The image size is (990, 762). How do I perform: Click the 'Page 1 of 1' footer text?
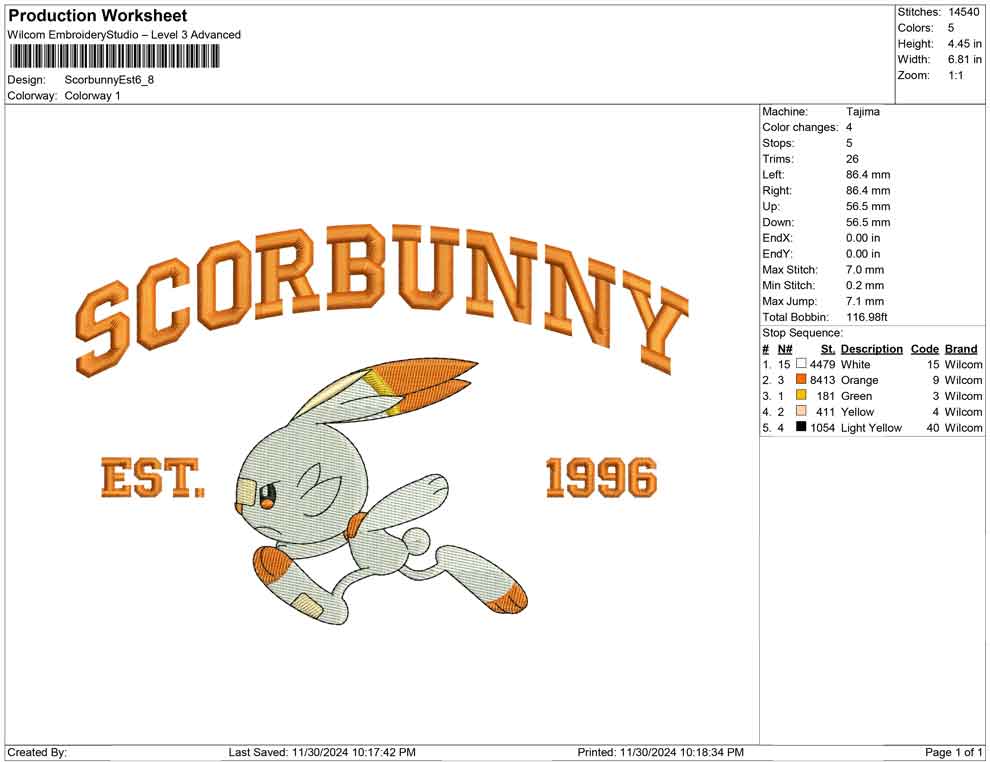[953, 752]
